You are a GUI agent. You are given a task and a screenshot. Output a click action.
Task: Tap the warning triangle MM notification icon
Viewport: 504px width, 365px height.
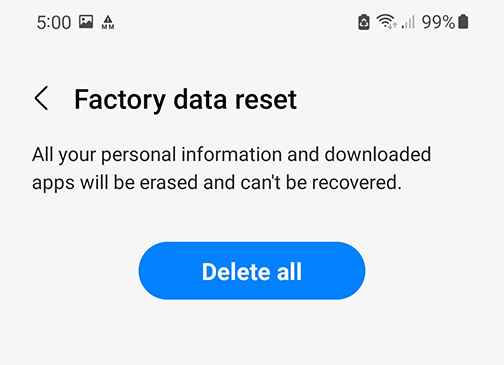(x=108, y=22)
